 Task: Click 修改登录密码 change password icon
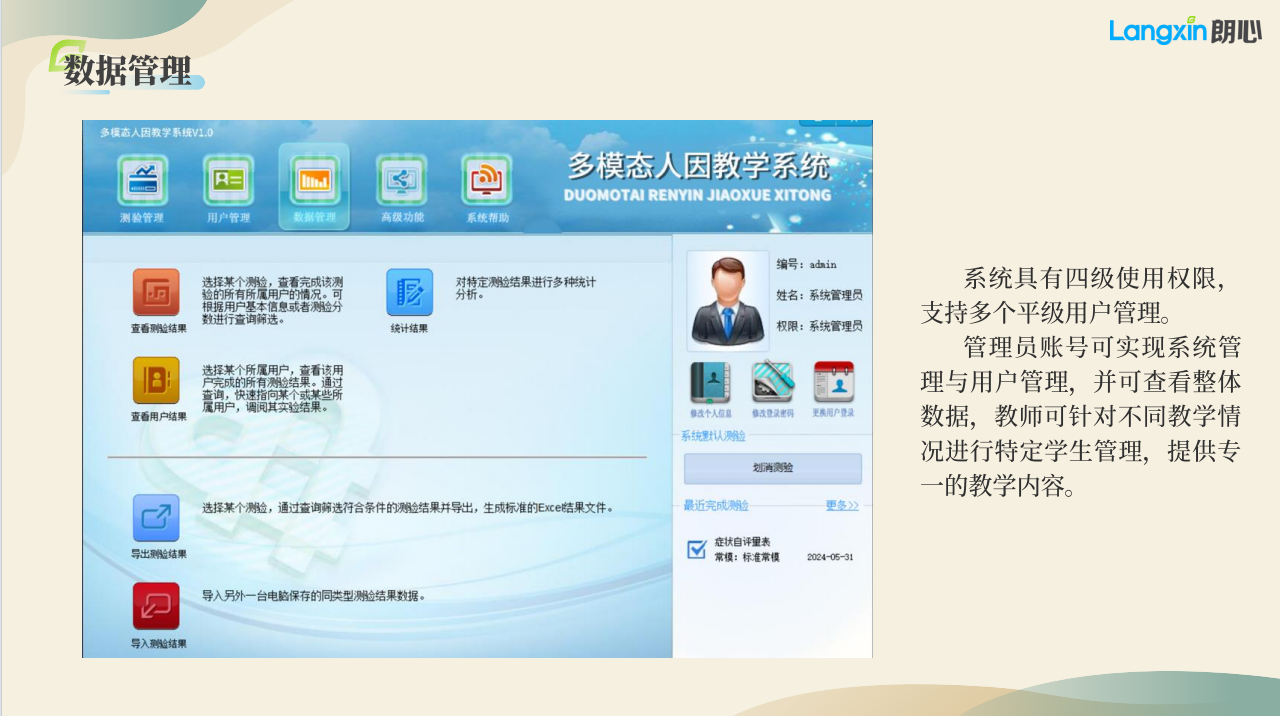point(772,383)
